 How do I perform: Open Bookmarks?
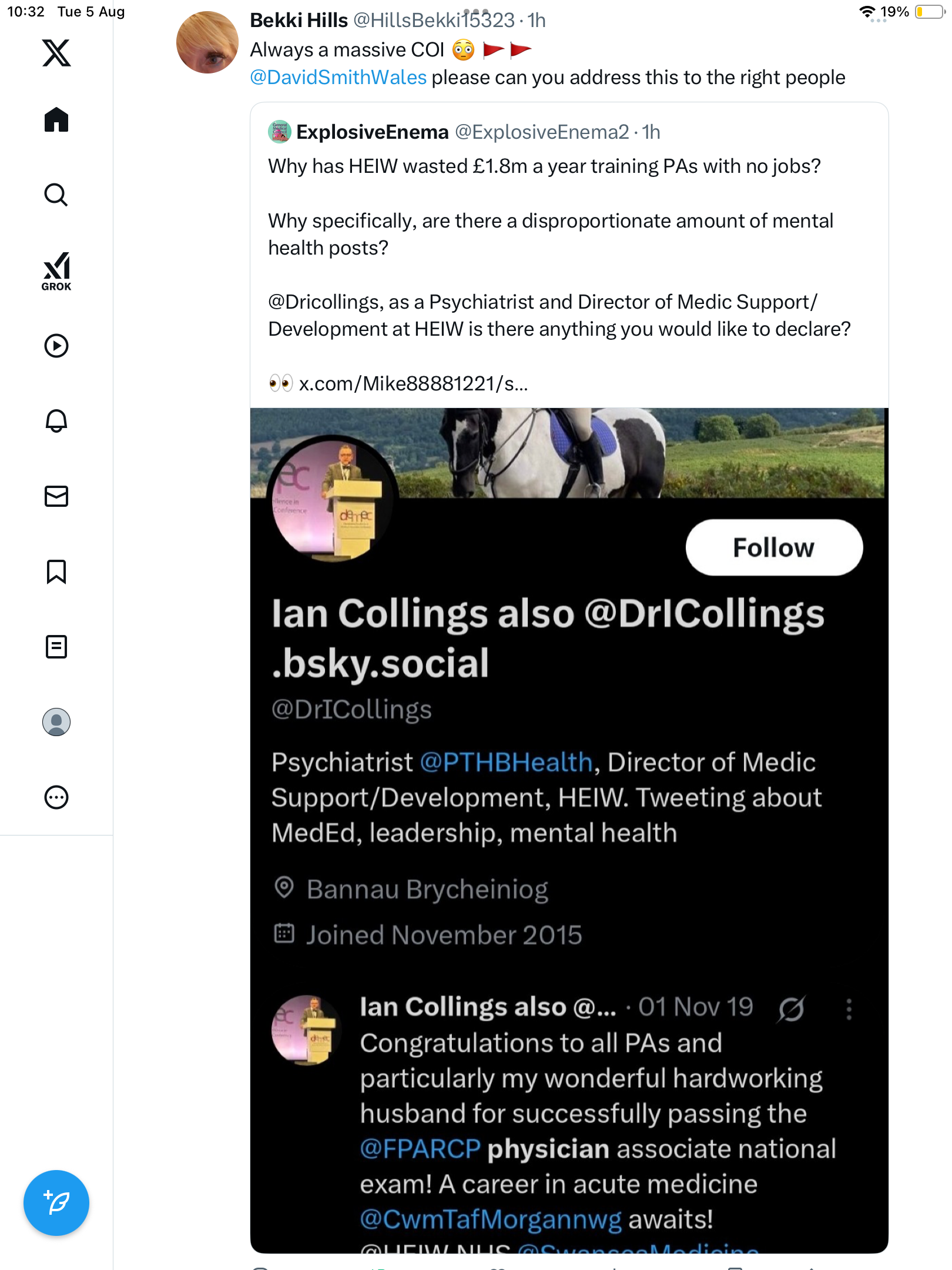(x=56, y=571)
